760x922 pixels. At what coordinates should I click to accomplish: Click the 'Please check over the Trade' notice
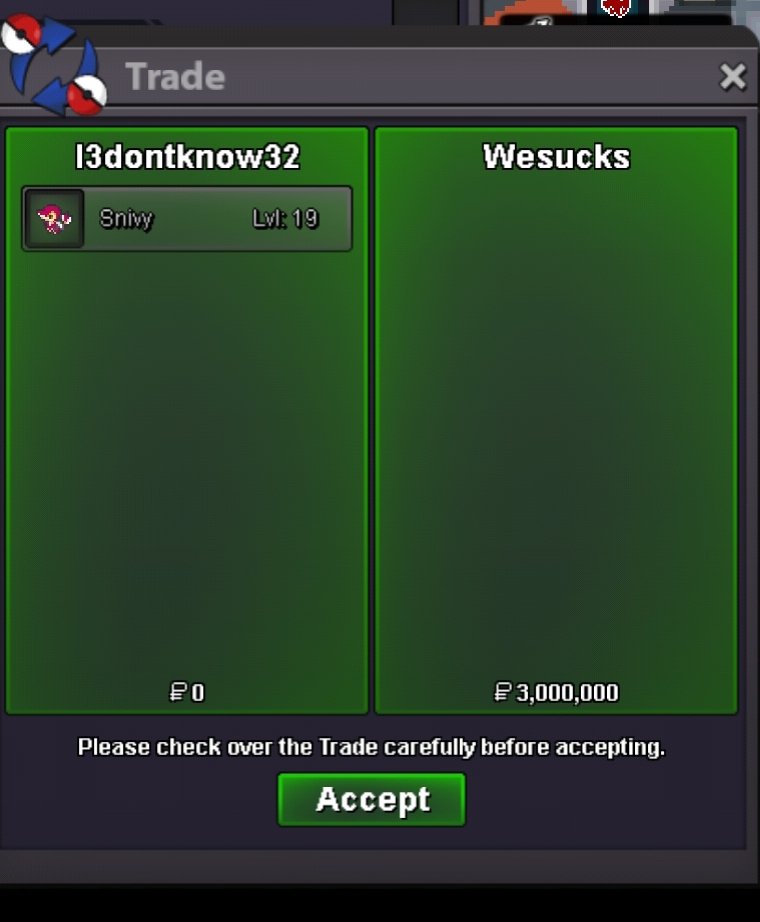pyautogui.click(x=371, y=747)
